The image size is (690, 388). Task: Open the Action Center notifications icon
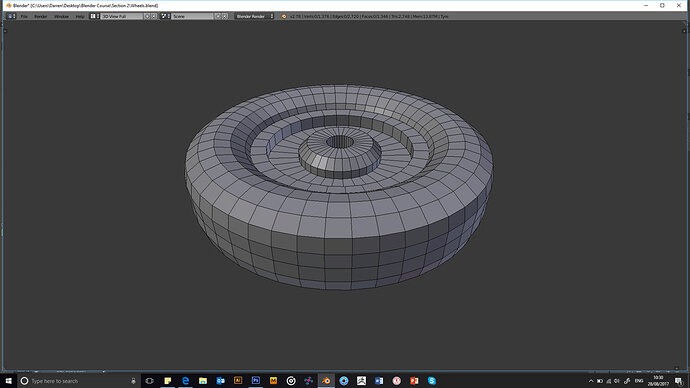[679, 381]
